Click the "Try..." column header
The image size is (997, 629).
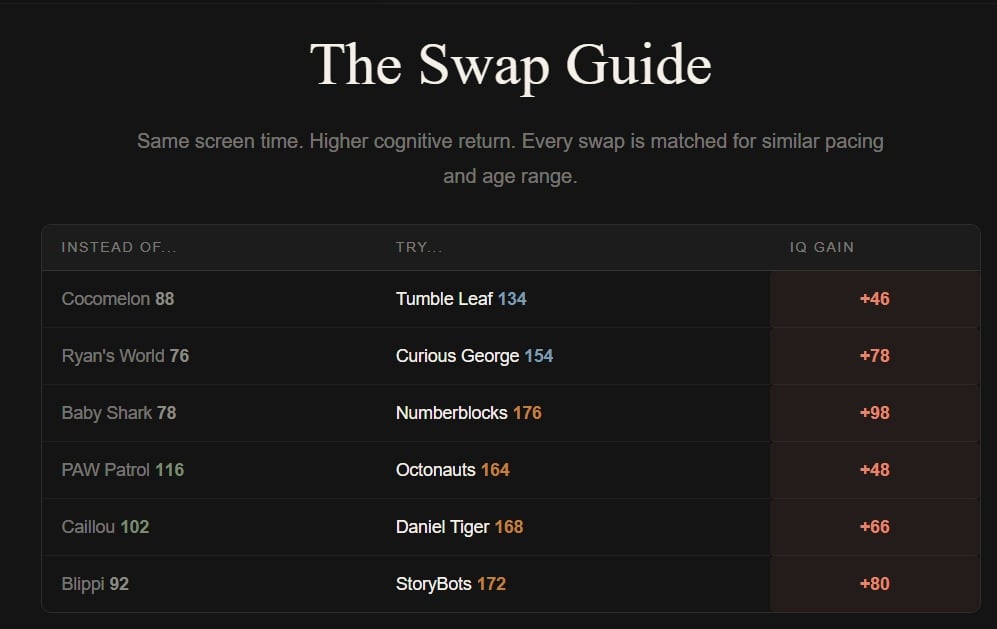click(419, 247)
